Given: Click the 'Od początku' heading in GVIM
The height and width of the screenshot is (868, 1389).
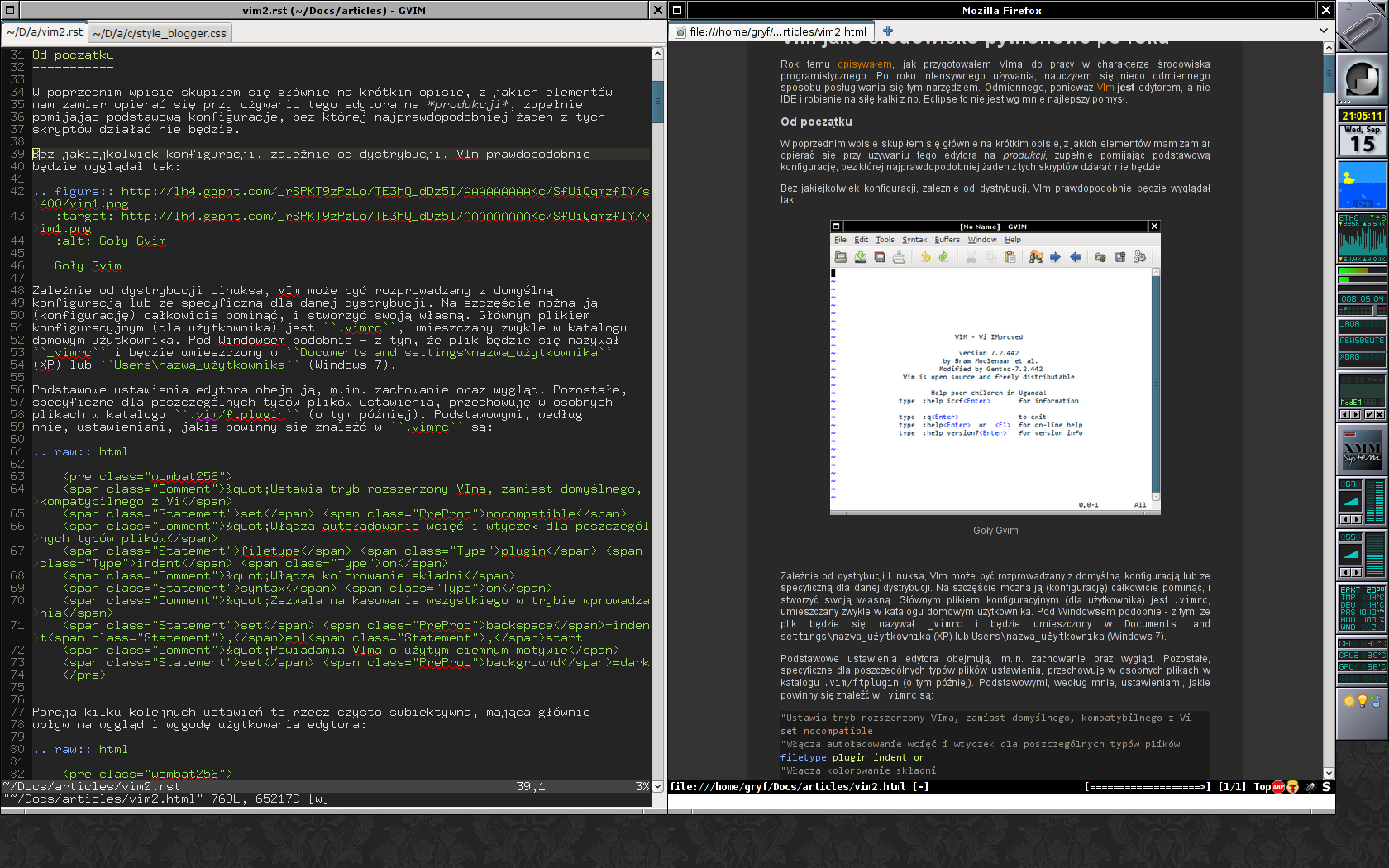Looking at the screenshot, I should coord(73,55).
